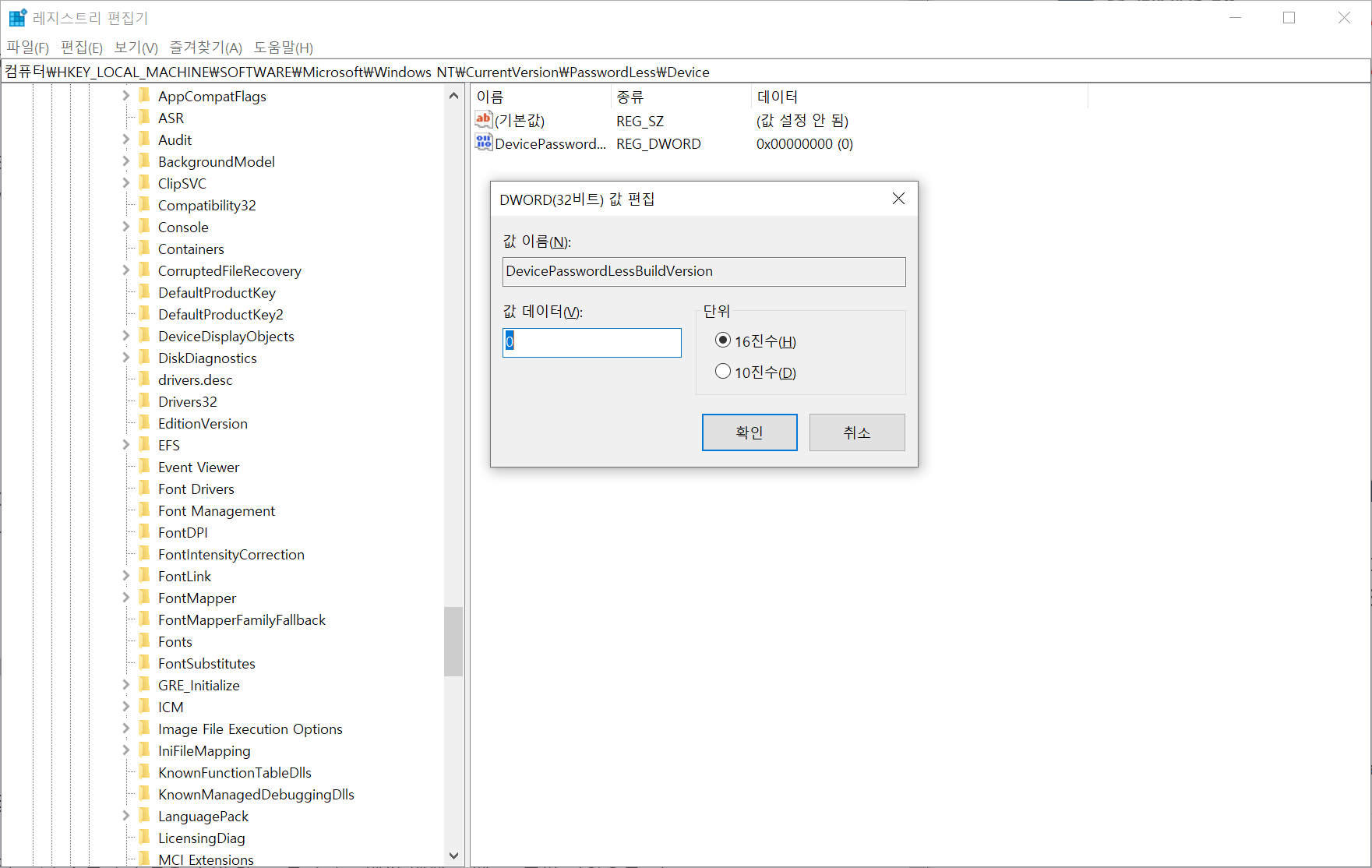Select the 16진수(H) hexadecimal radio button
1372x868 pixels.
(723, 340)
